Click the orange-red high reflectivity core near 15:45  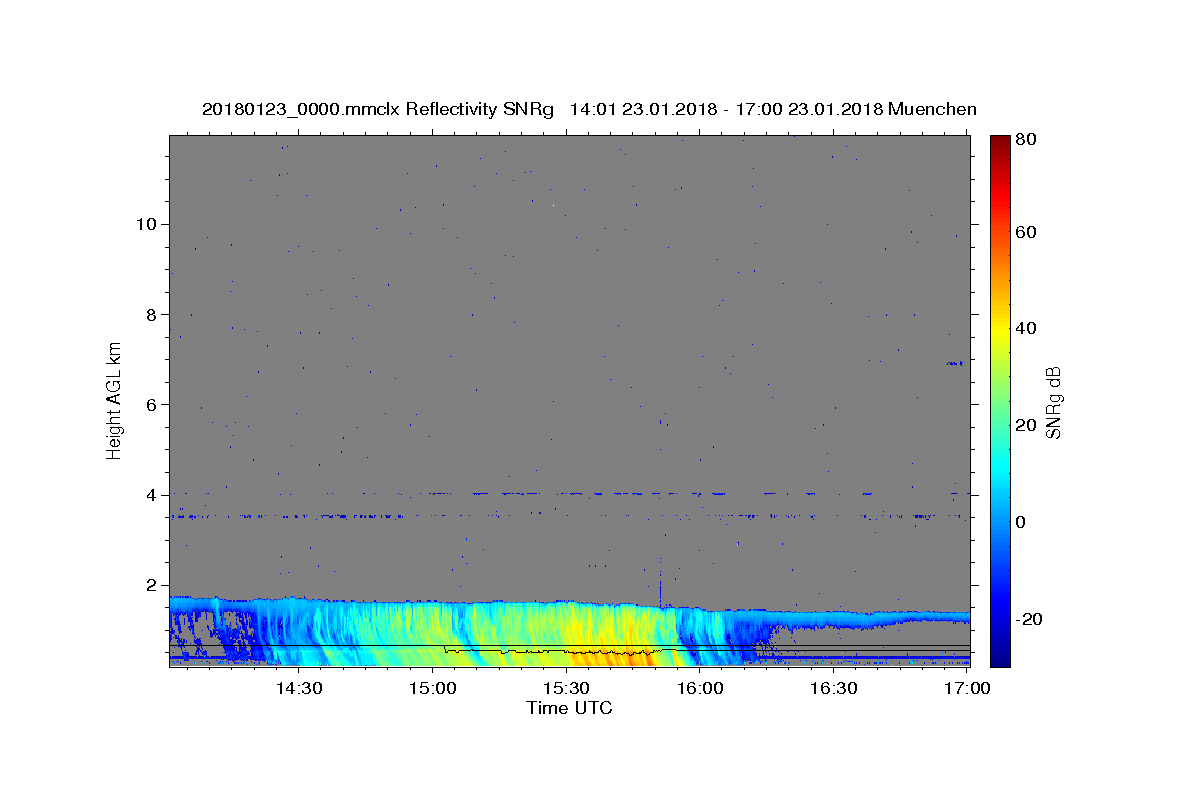click(632, 655)
